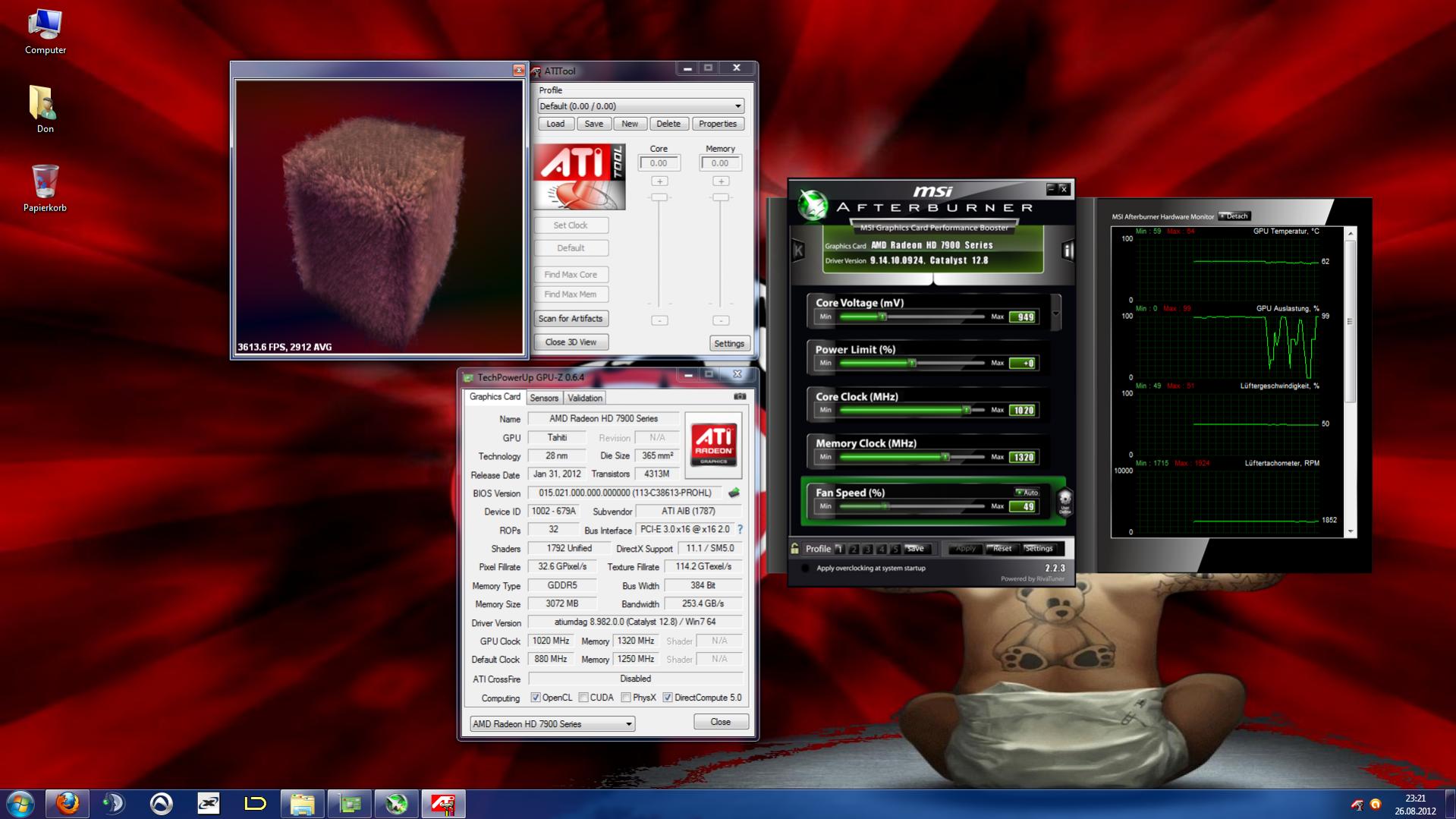The height and width of the screenshot is (819, 1456).
Task: Click the Memory plus button in ATITool
Action: pos(721,181)
